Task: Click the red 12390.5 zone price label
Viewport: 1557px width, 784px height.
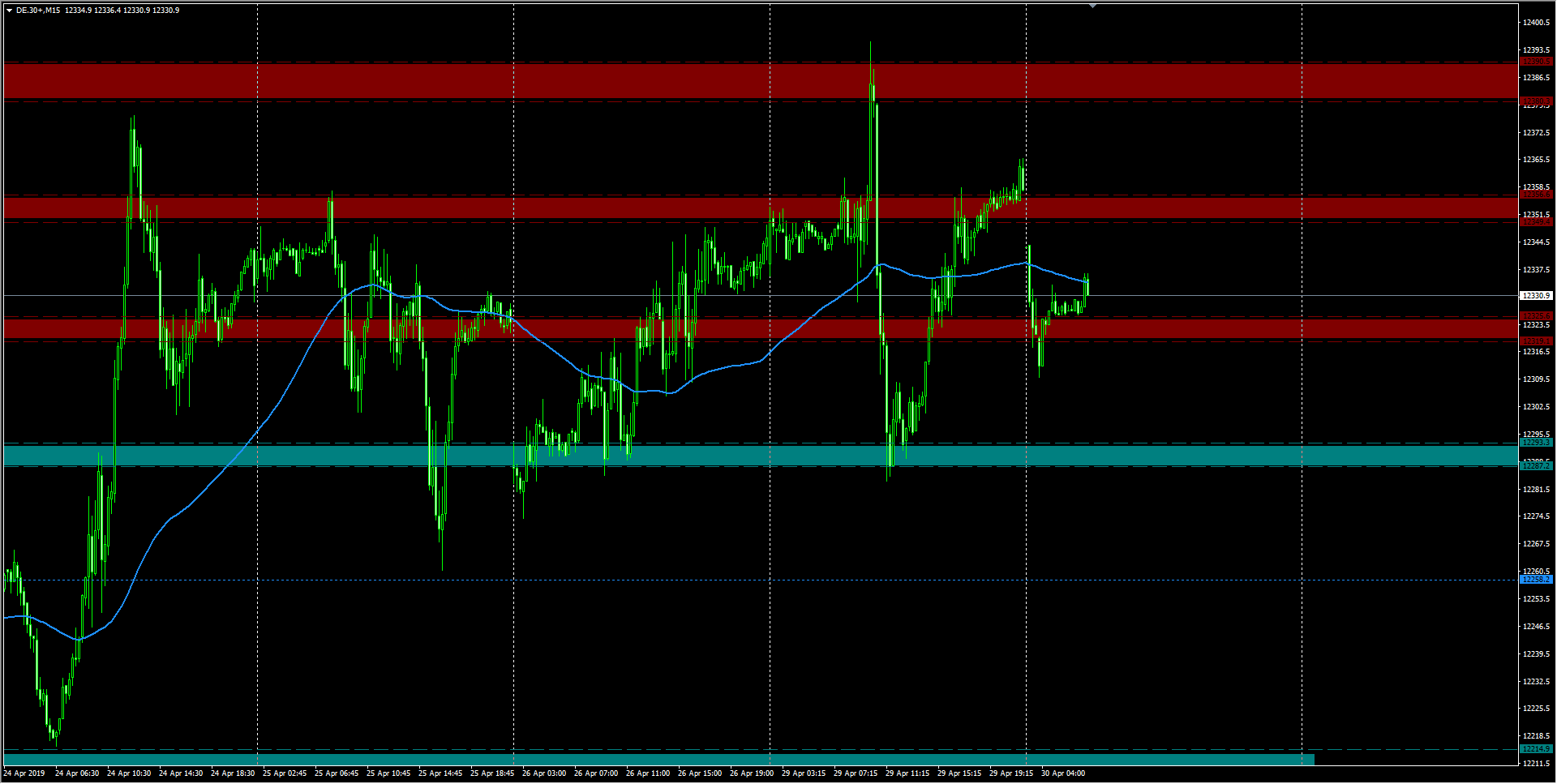Action: pyautogui.click(x=1536, y=62)
